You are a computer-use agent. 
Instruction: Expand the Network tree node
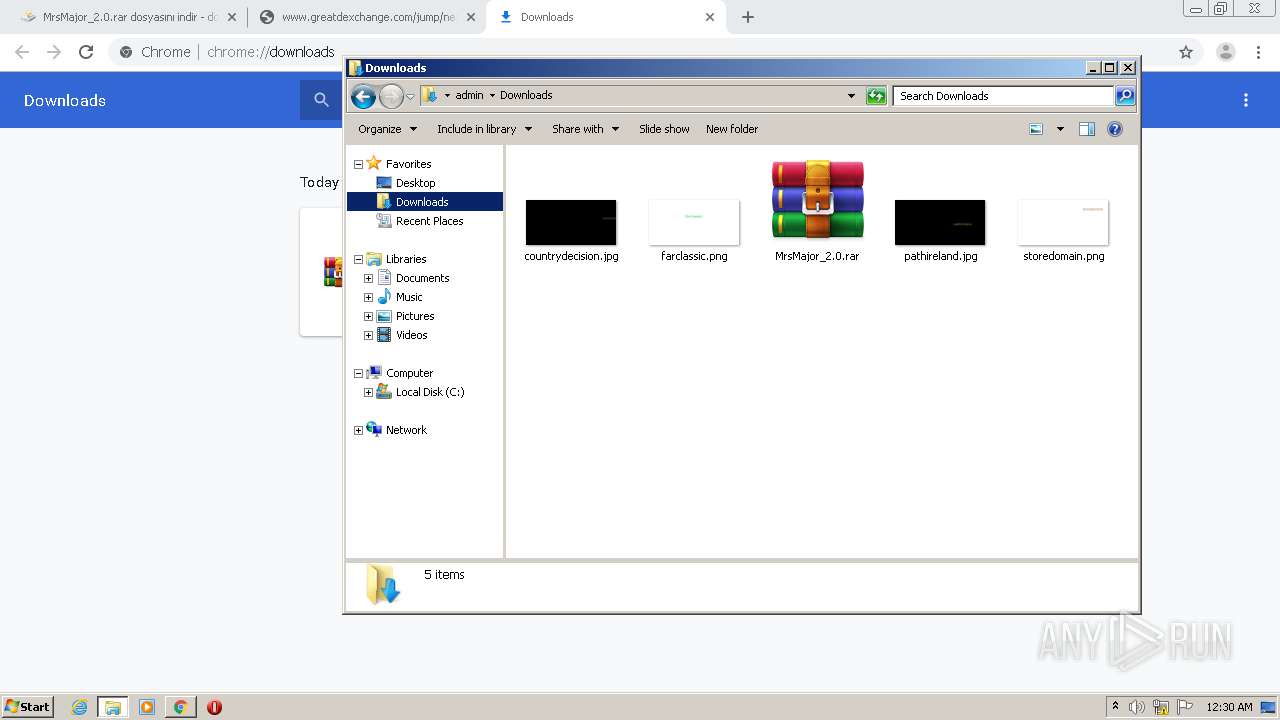click(x=358, y=430)
